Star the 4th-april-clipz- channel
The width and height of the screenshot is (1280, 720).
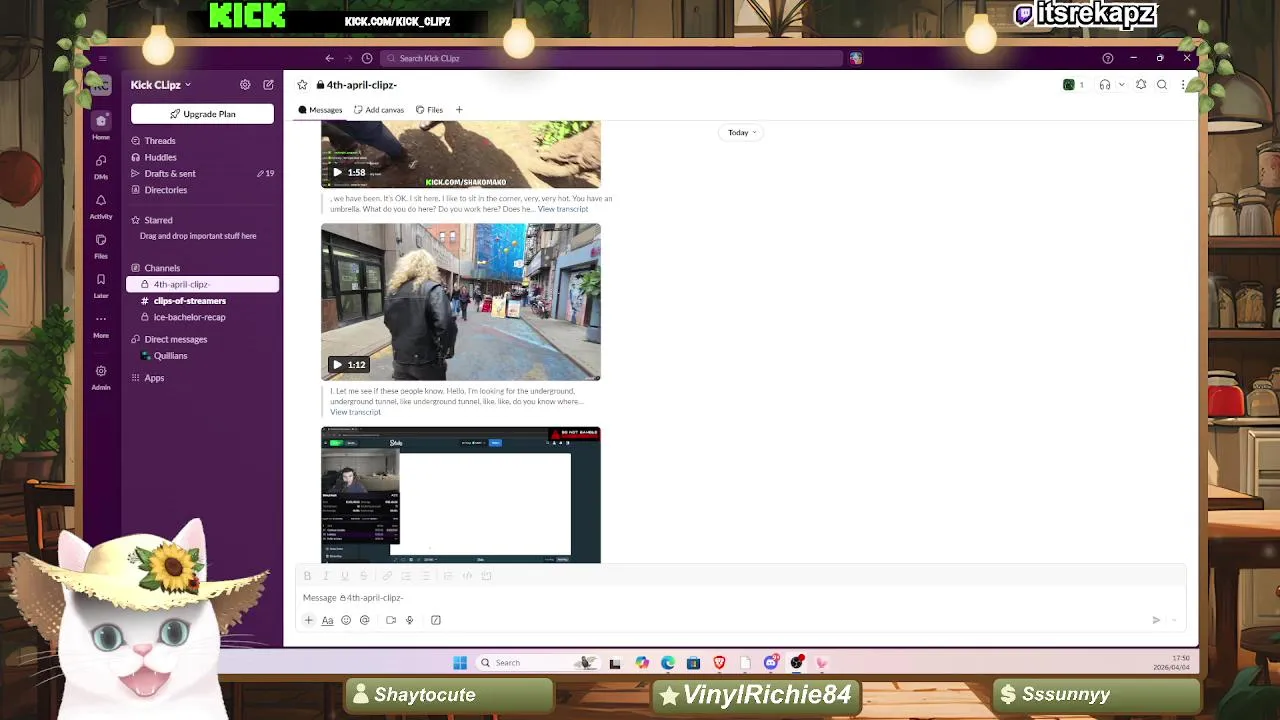coord(302,85)
